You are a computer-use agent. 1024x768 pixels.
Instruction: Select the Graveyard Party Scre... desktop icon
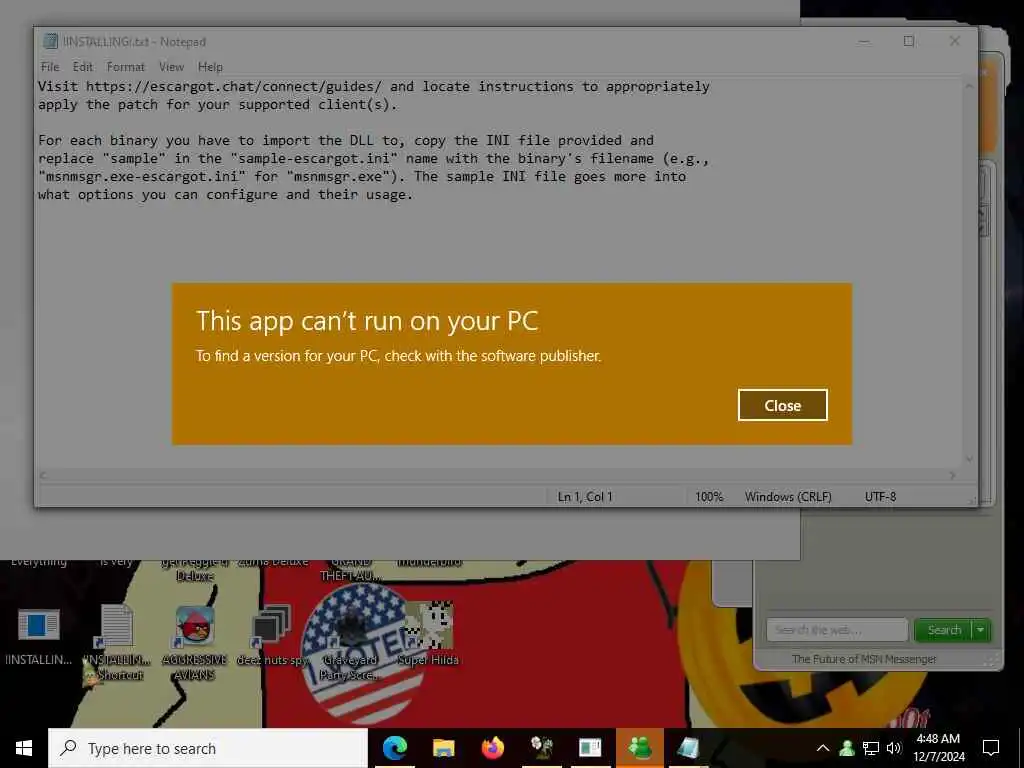coord(350,643)
